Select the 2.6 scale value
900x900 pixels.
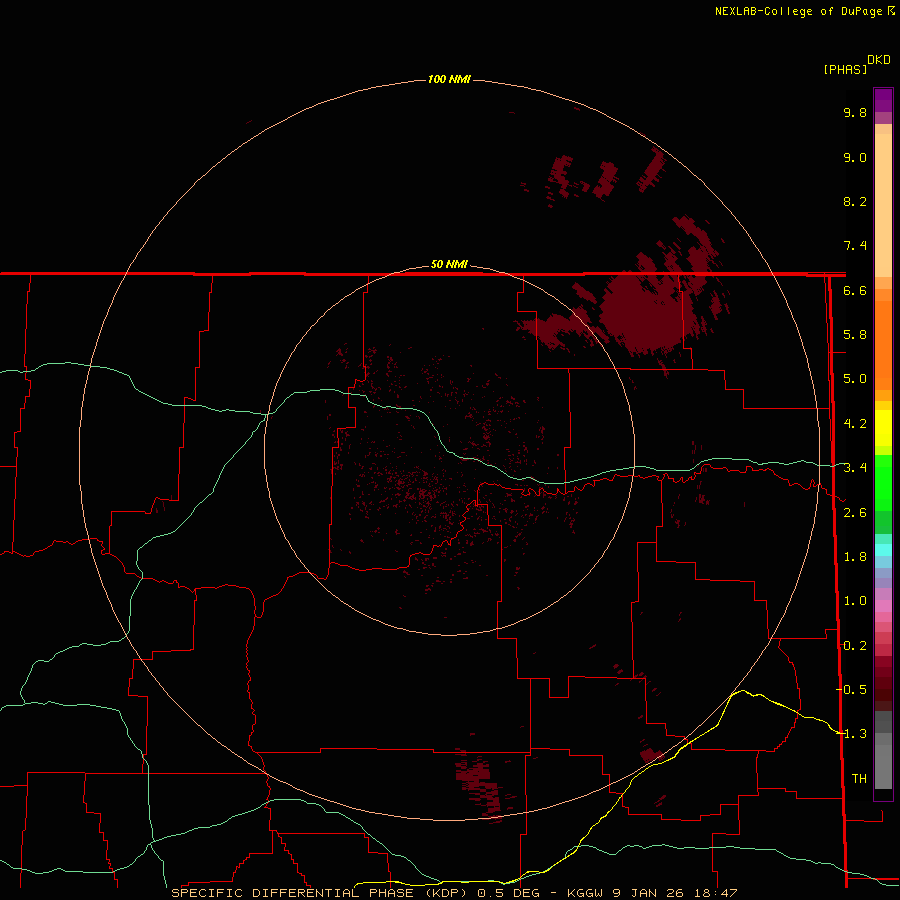pyautogui.click(x=855, y=513)
